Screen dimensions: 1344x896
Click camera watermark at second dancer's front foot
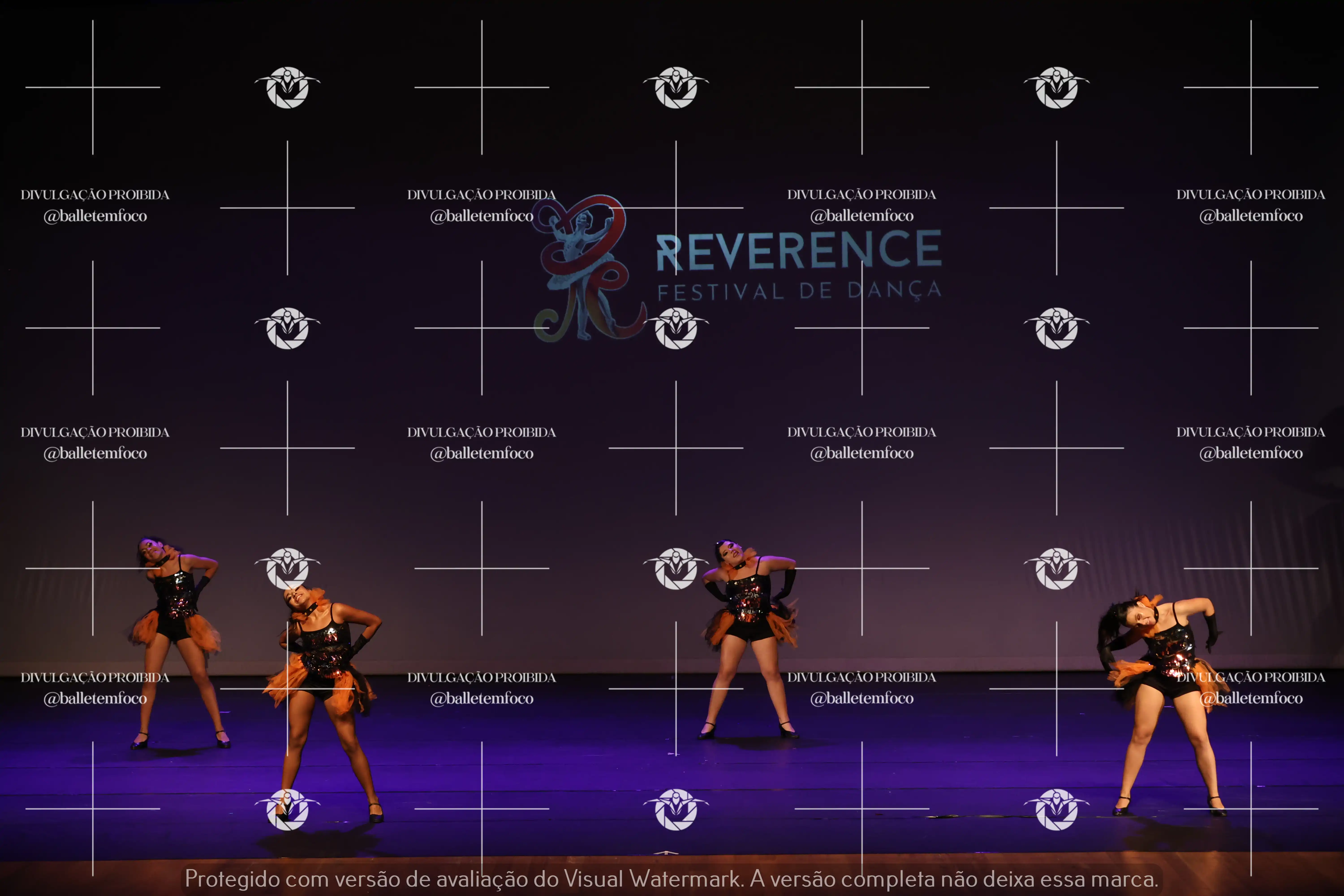tap(287, 809)
